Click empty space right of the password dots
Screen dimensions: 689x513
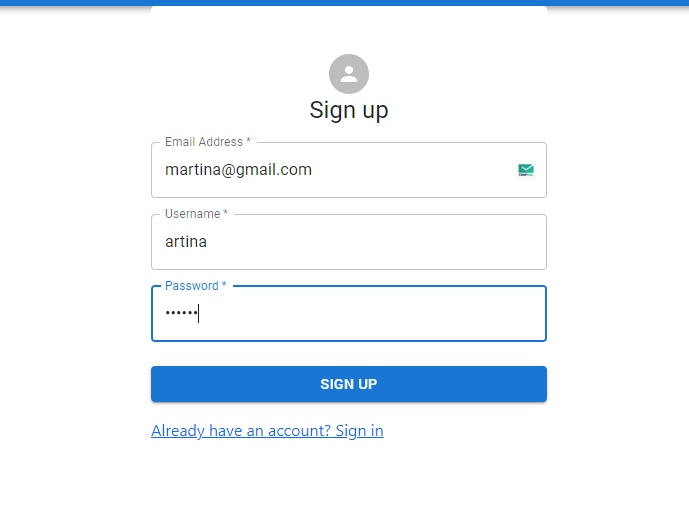click(400, 314)
